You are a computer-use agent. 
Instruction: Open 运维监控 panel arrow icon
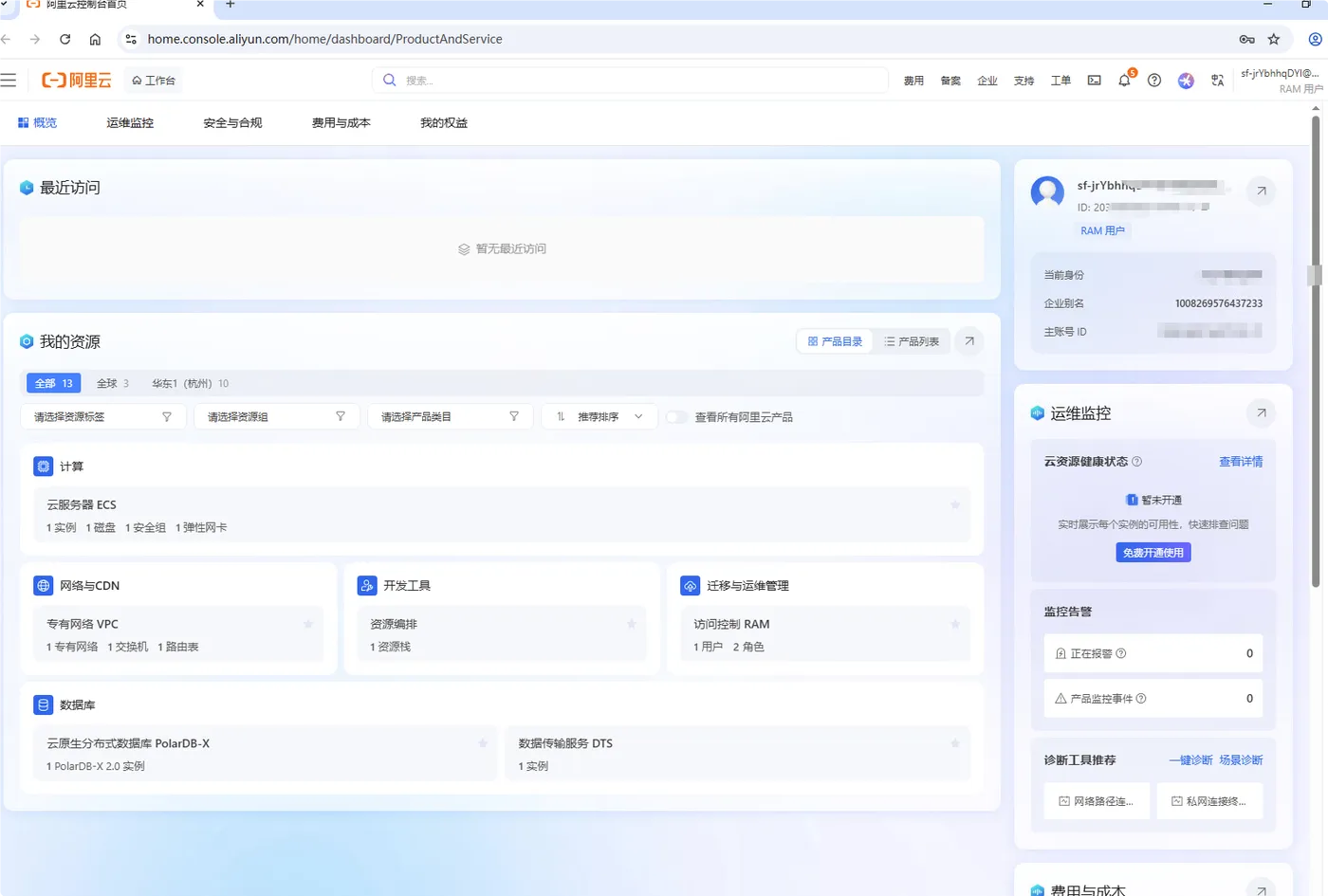pos(1262,412)
